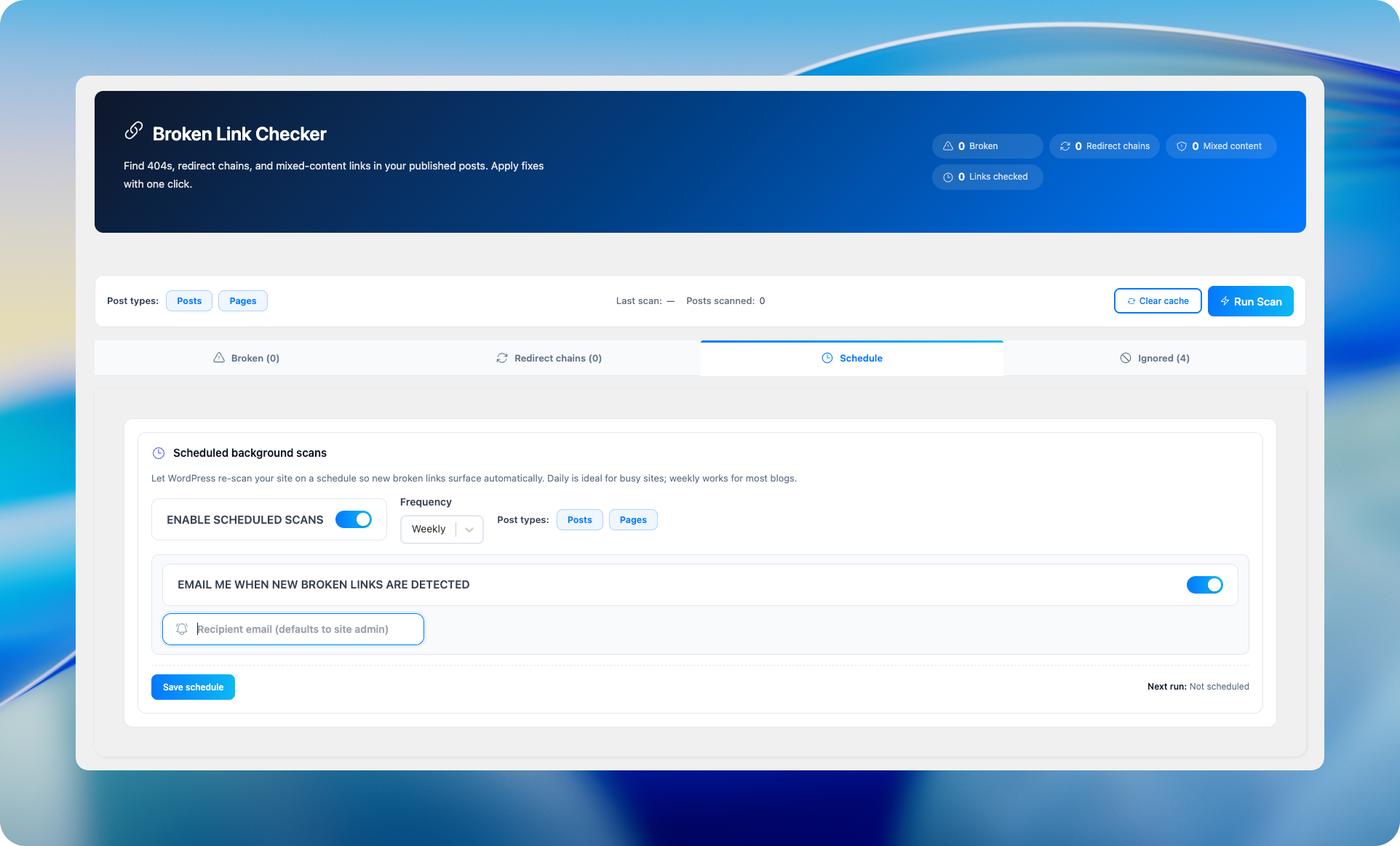Click the Last scan status text
Viewport: 1400px width, 846px height.
[x=645, y=301]
